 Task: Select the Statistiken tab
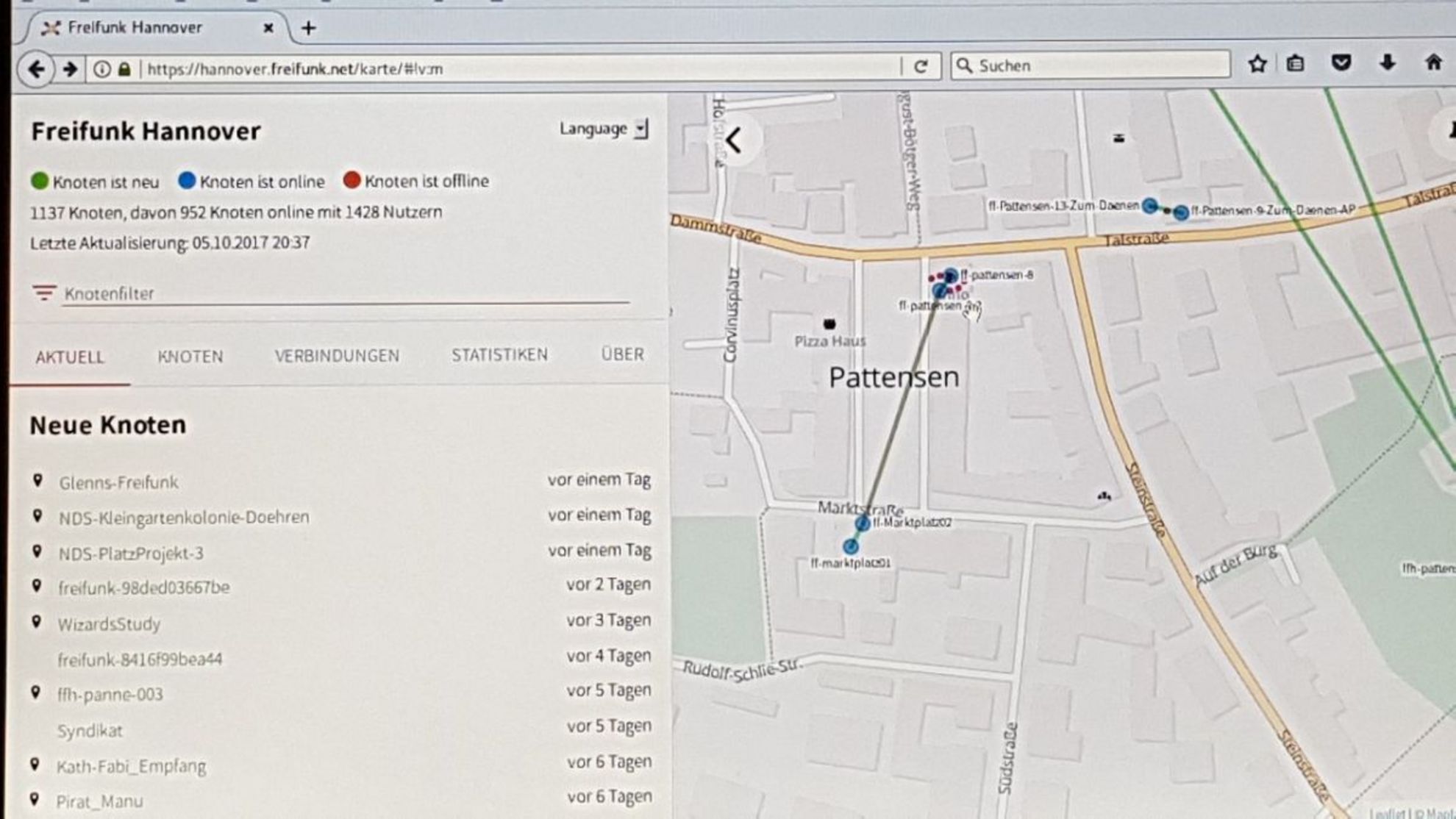pyautogui.click(x=499, y=355)
